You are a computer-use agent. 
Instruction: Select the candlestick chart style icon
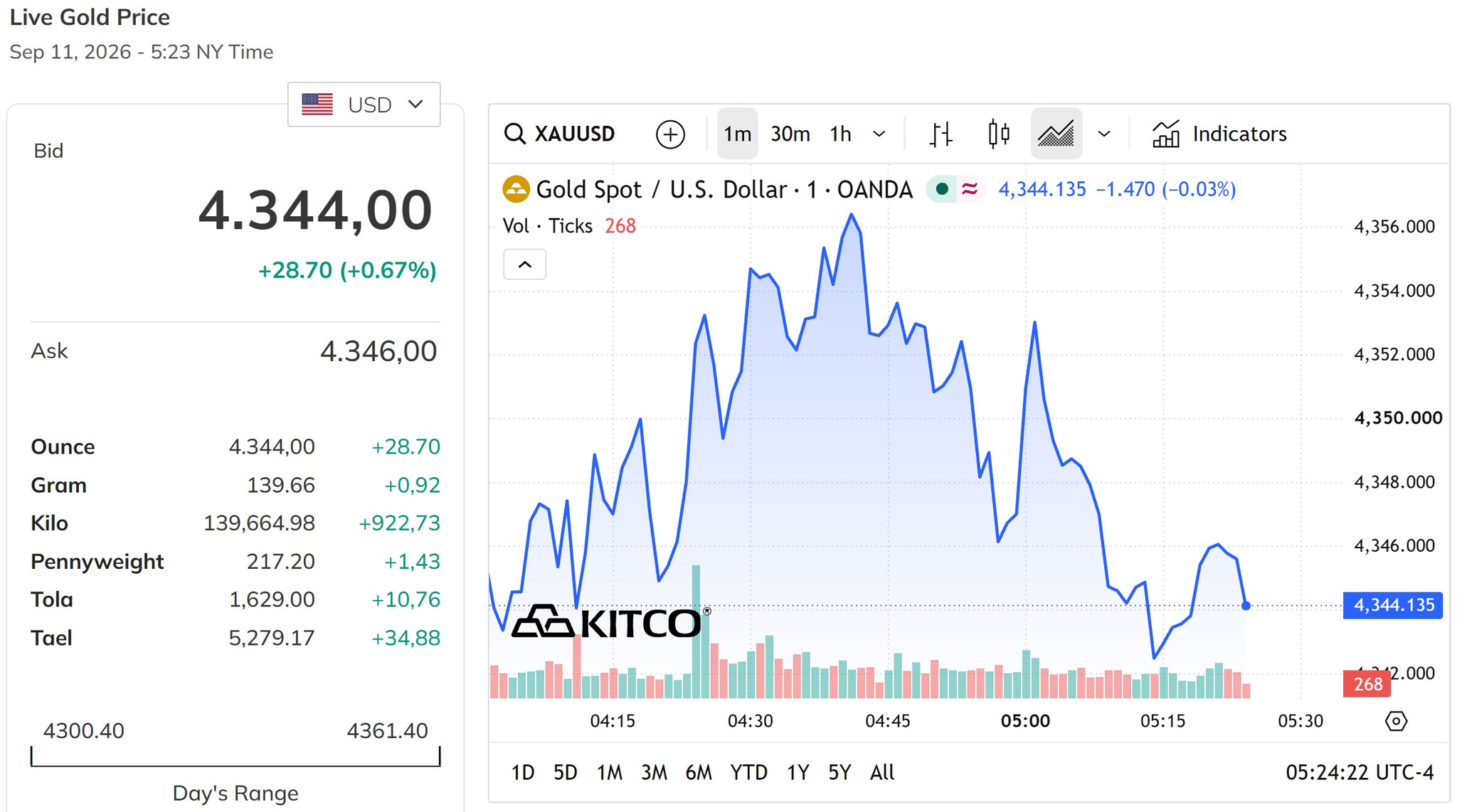(x=999, y=134)
